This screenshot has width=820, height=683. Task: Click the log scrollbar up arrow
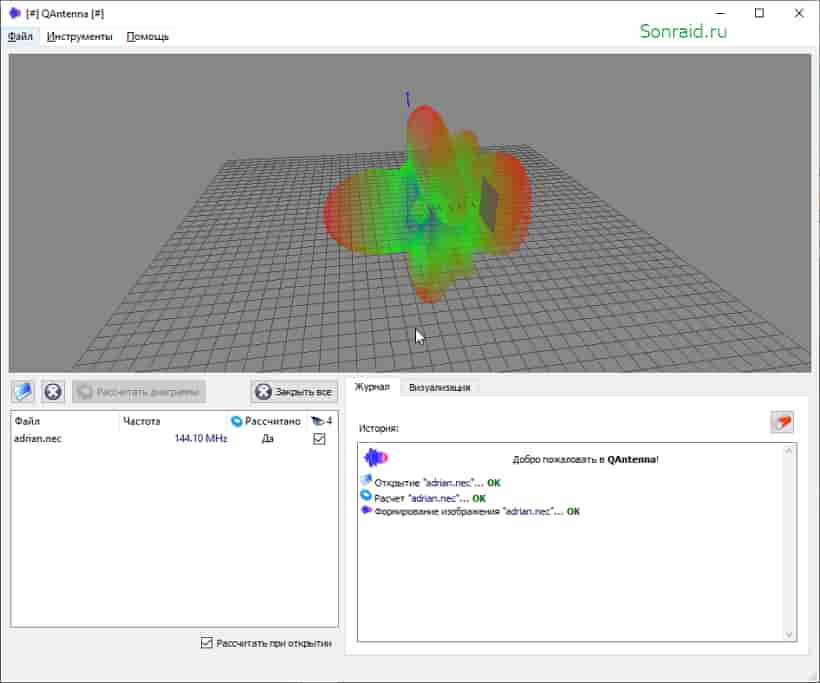coord(789,451)
